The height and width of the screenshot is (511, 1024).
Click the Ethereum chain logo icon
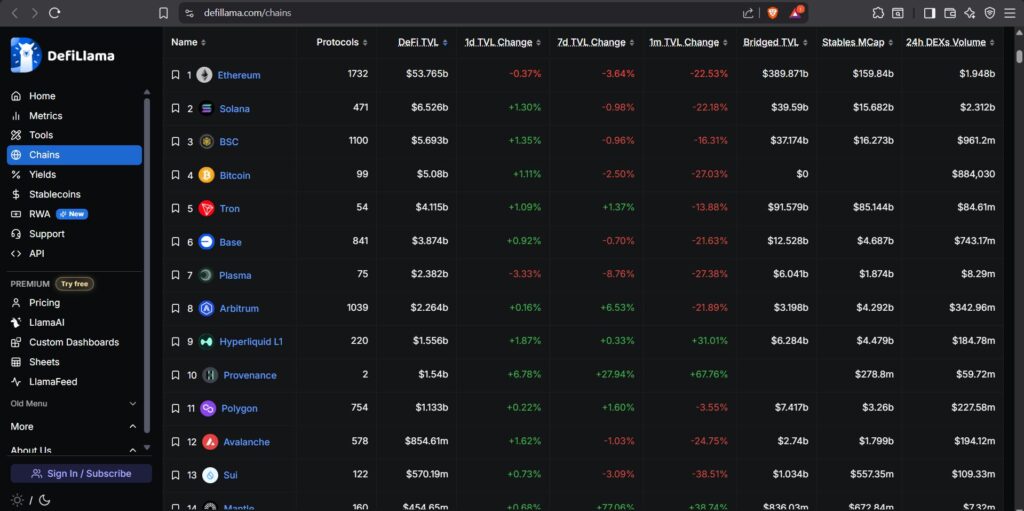click(204, 75)
